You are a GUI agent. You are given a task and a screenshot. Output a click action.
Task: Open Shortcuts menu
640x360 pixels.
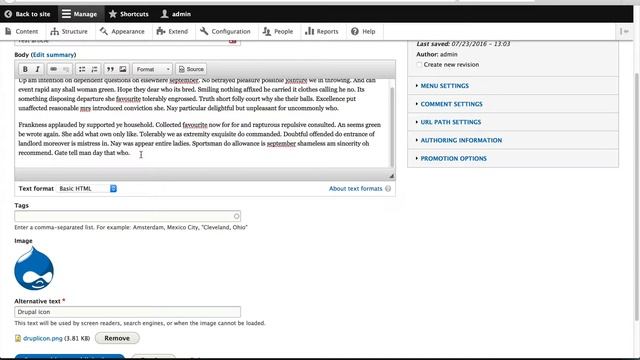point(129,14)
